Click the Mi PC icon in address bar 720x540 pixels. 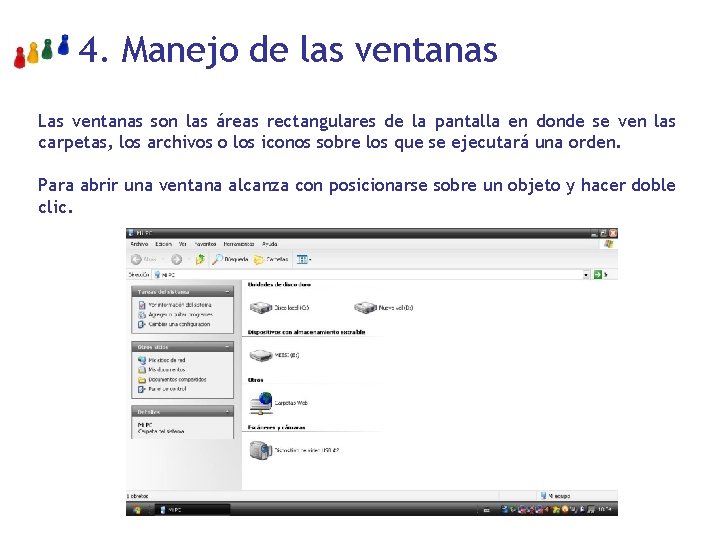coord(158,275)
